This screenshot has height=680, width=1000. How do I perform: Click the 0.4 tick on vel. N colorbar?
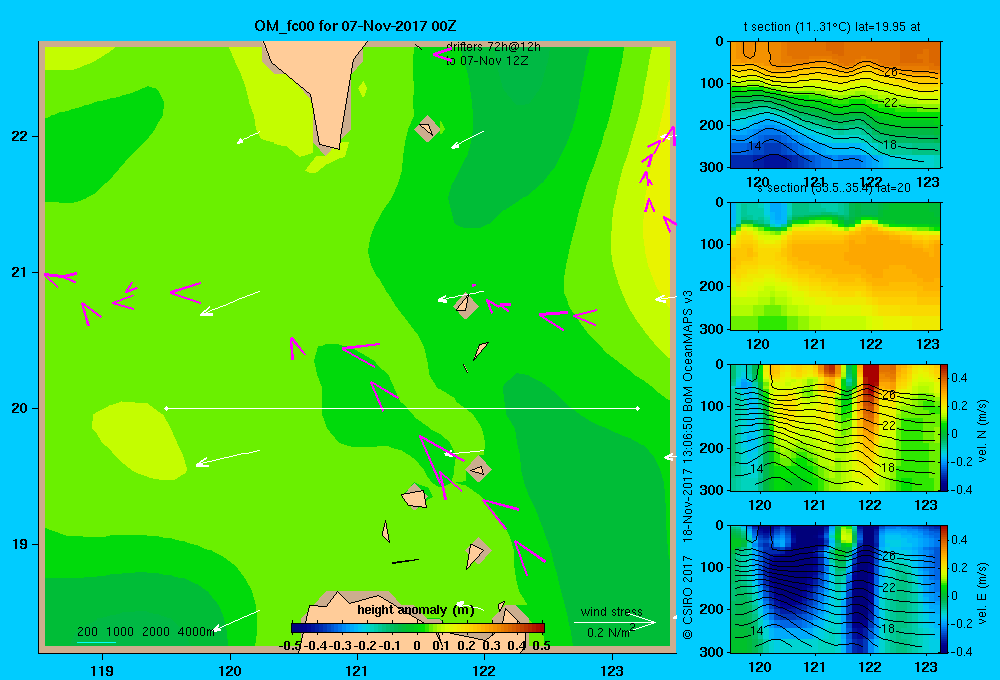[960, 378]
